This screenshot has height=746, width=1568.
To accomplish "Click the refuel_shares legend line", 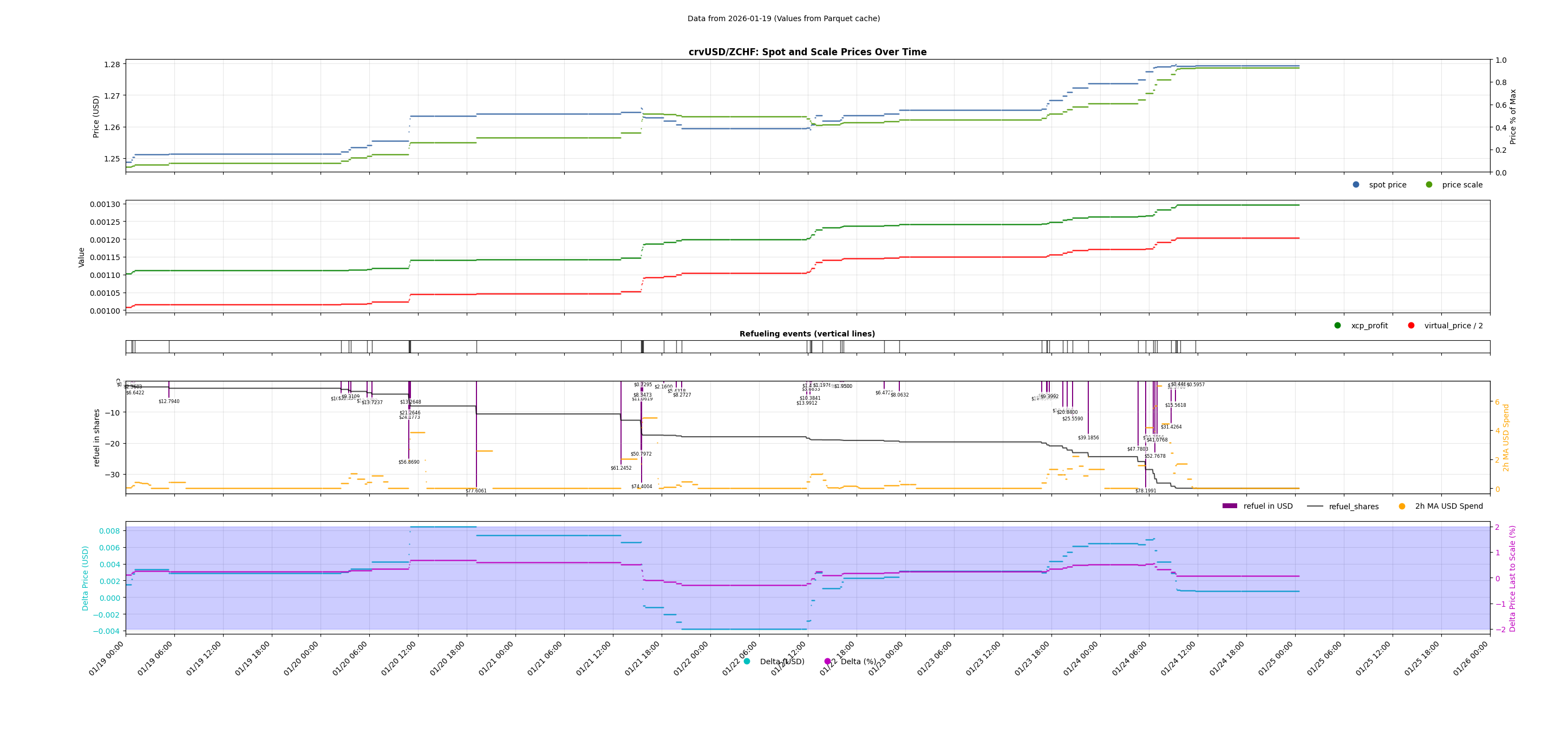I will (x=1315, y=506).
